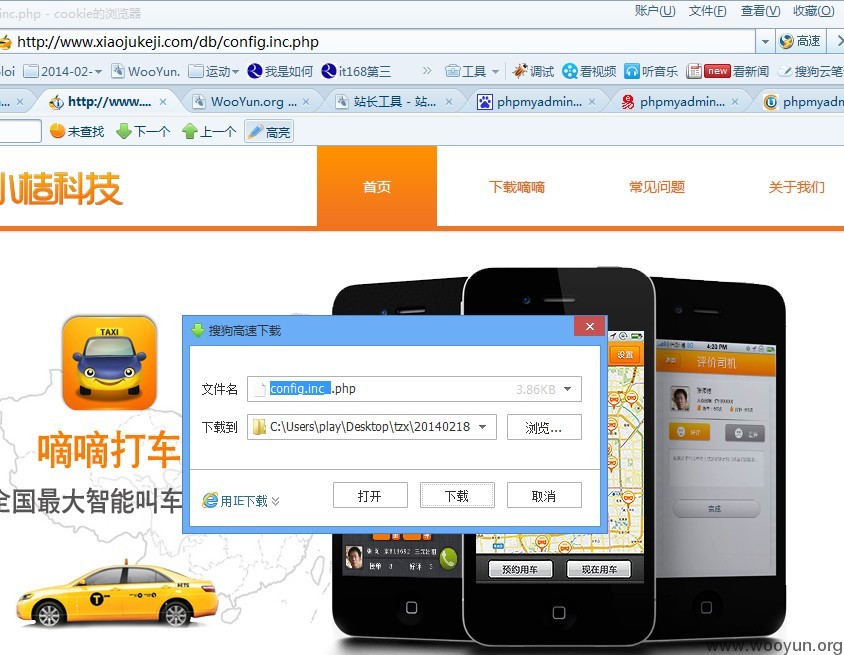Image resolution: width=844 pixels, height=655 pixels.
Task: Open the 账户 menu
Action: coord(655,11)
